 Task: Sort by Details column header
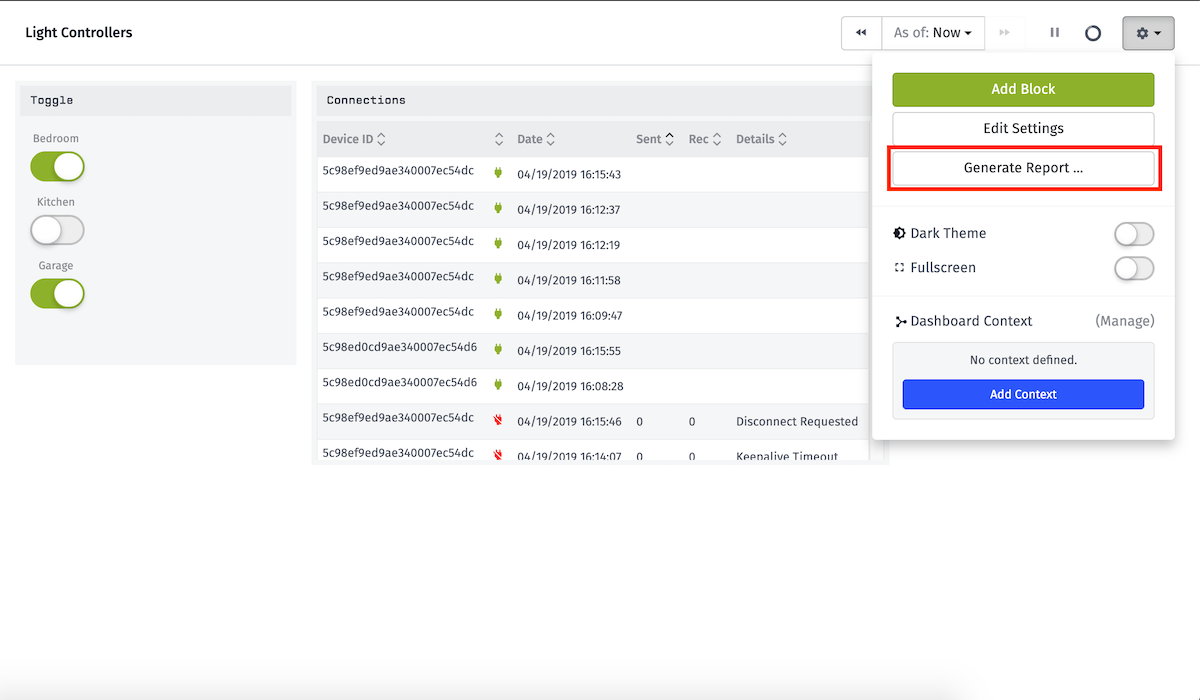tap(761, 139)
